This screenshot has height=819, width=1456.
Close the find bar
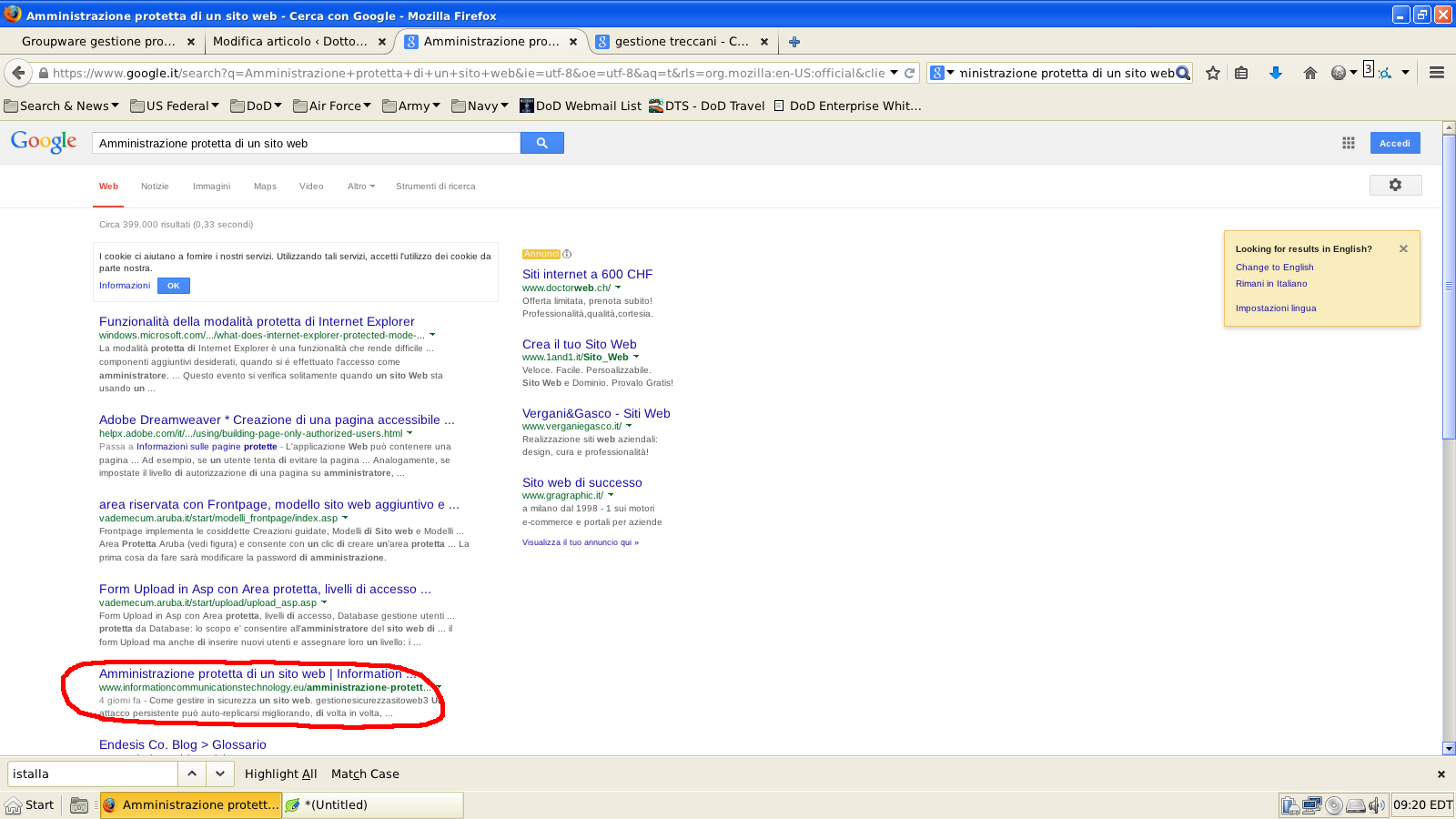[x=1441, y=773]
